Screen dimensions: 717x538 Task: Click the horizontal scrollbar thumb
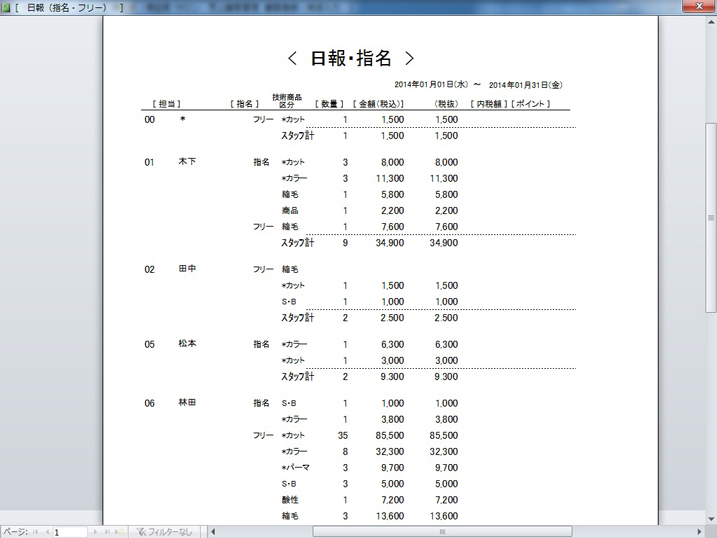point(442,532)
